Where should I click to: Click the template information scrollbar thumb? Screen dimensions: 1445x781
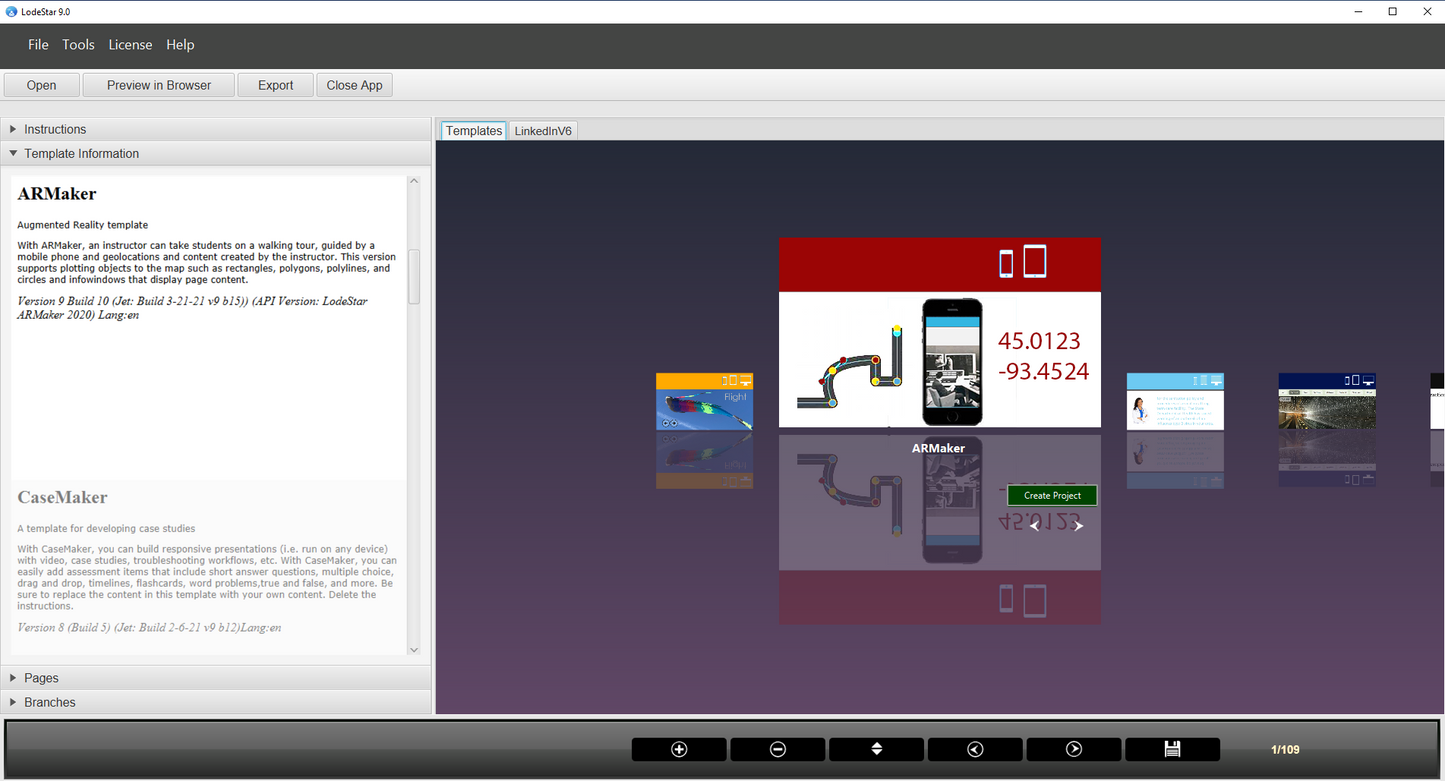[414, 277]
